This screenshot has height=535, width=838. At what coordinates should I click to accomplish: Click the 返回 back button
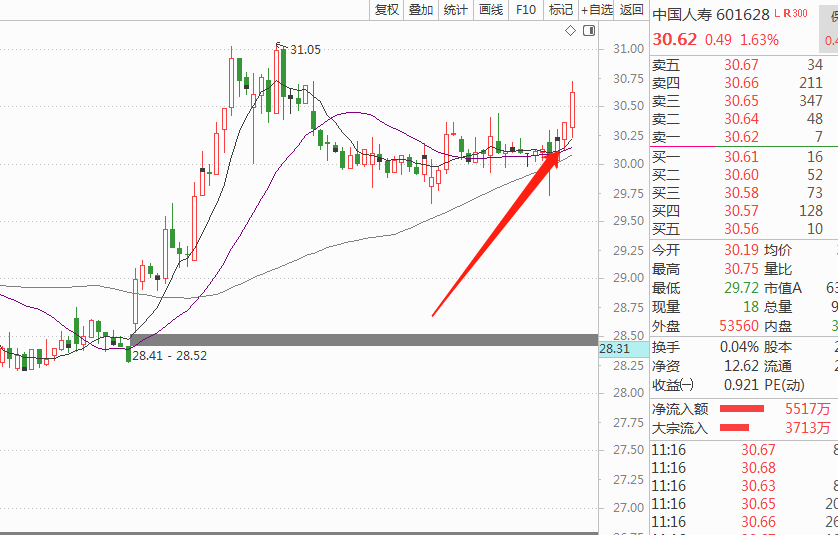[x=631, y=10]
